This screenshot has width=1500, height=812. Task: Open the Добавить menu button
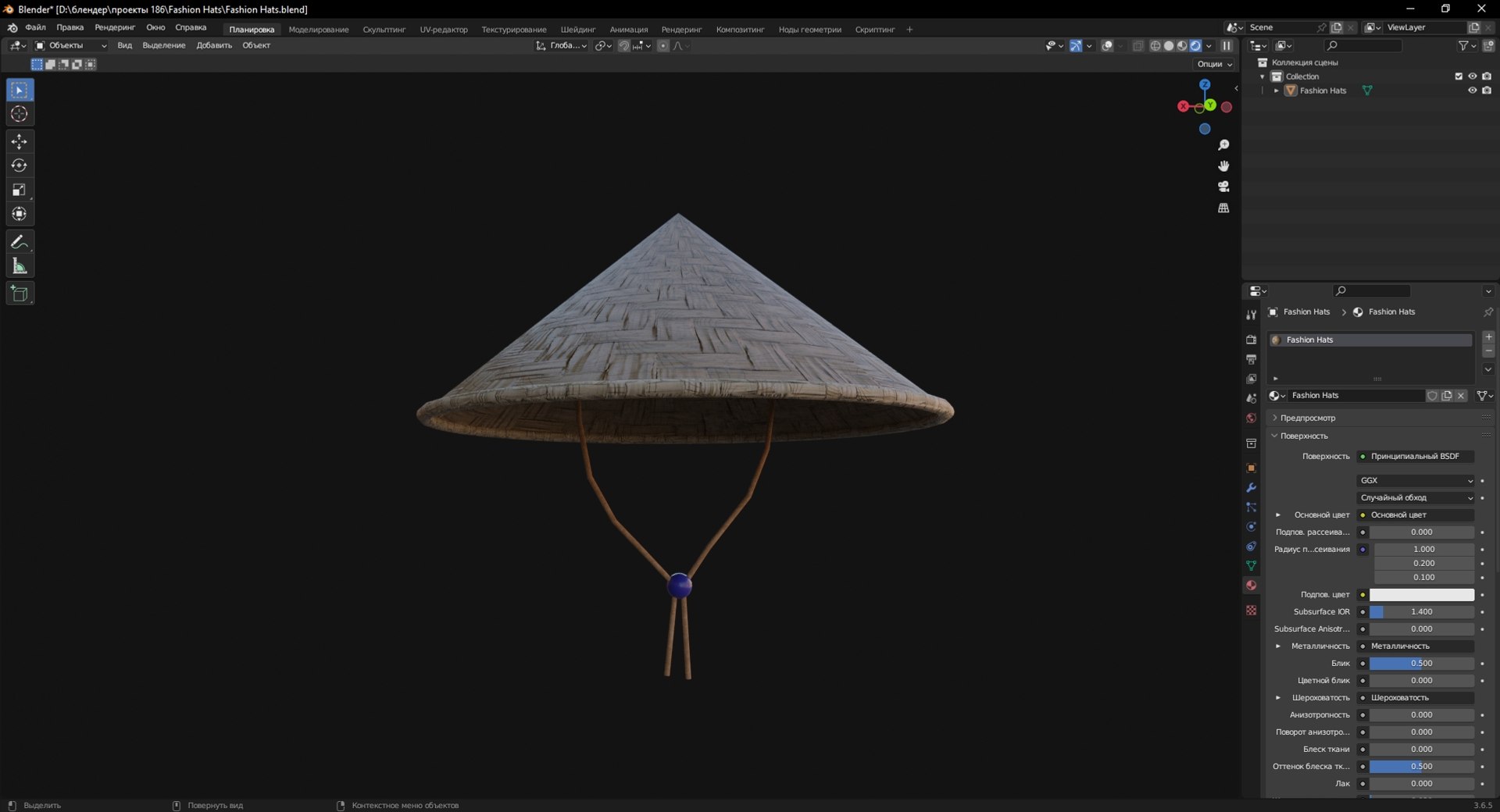pyautogui.click(x=214, y=45)
